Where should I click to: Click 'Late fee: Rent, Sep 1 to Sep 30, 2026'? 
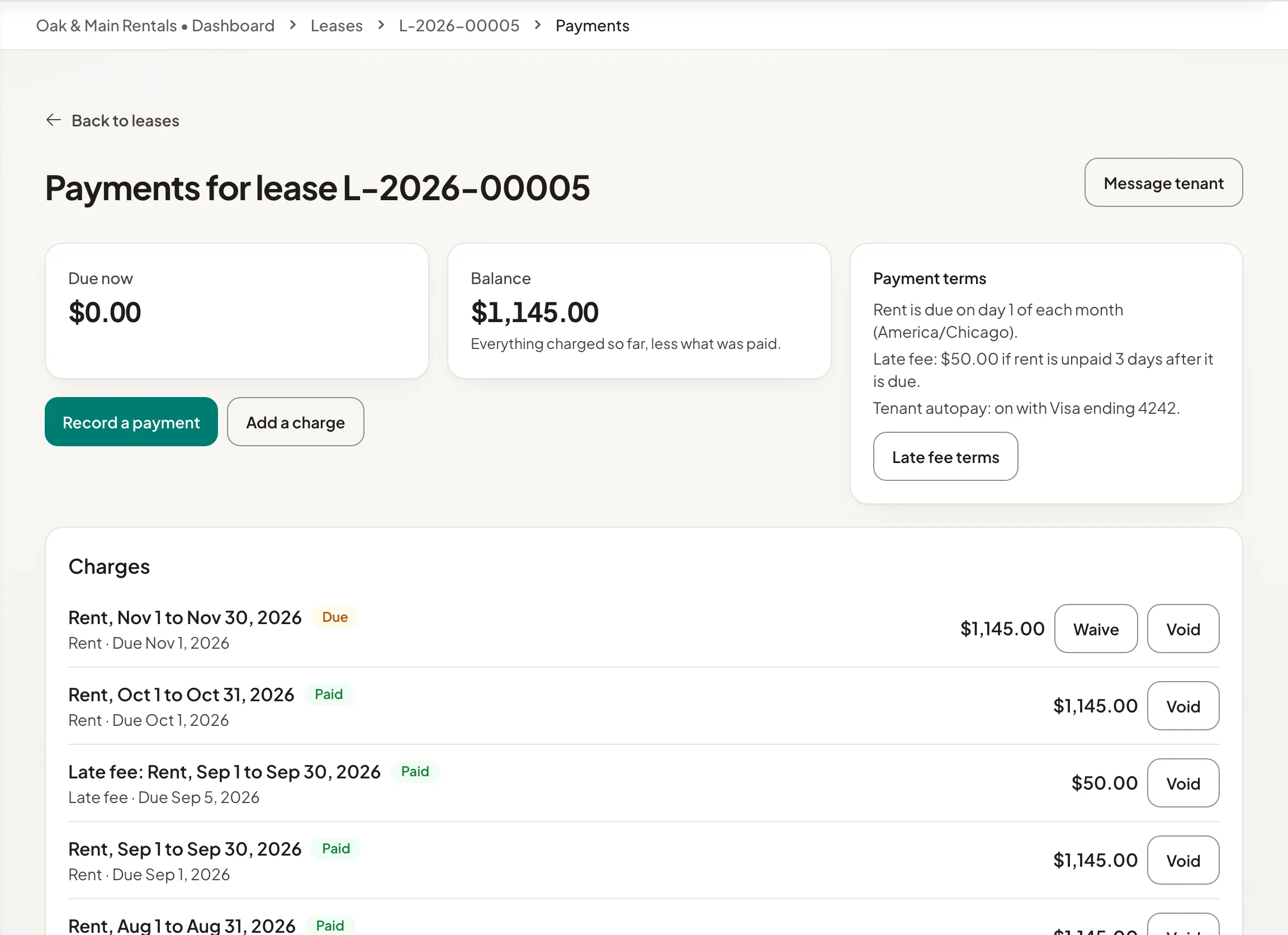point(224,772)
